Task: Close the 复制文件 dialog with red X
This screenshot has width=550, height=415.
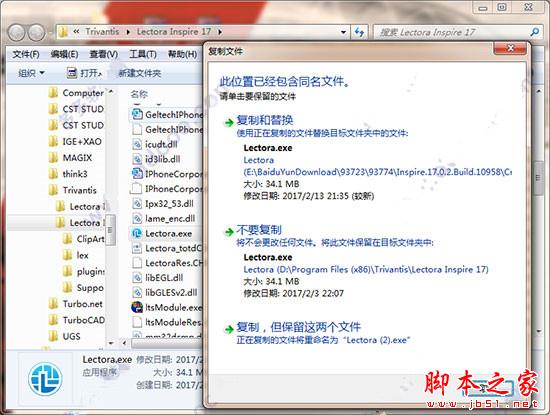Action: 510,48
